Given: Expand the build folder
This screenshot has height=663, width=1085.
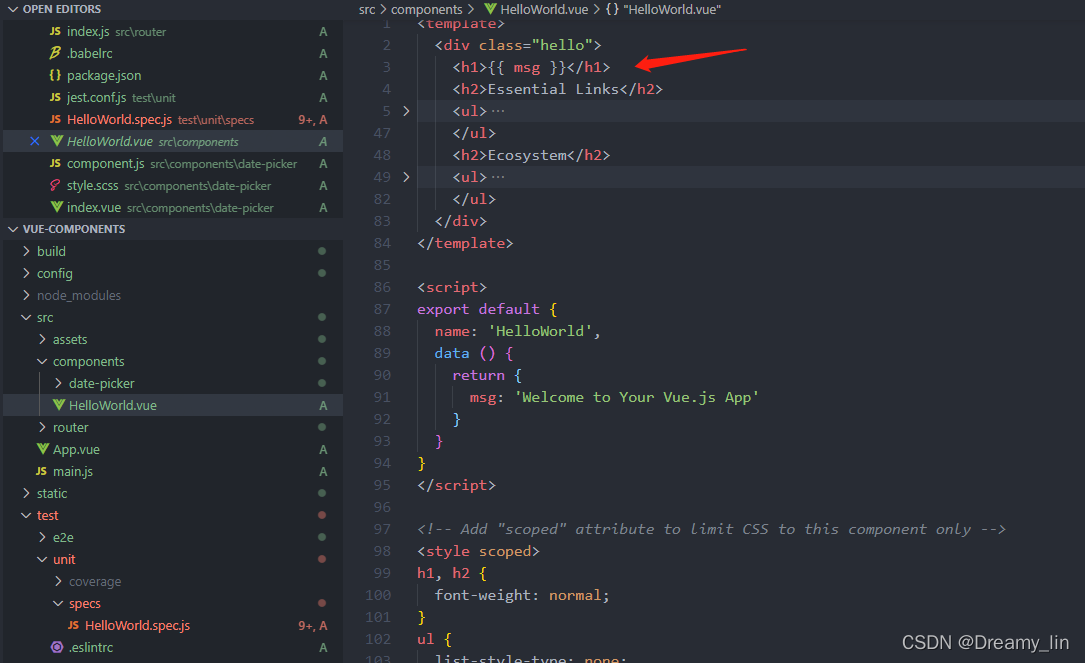Looking at the screenshot, I should pos(26,251).
